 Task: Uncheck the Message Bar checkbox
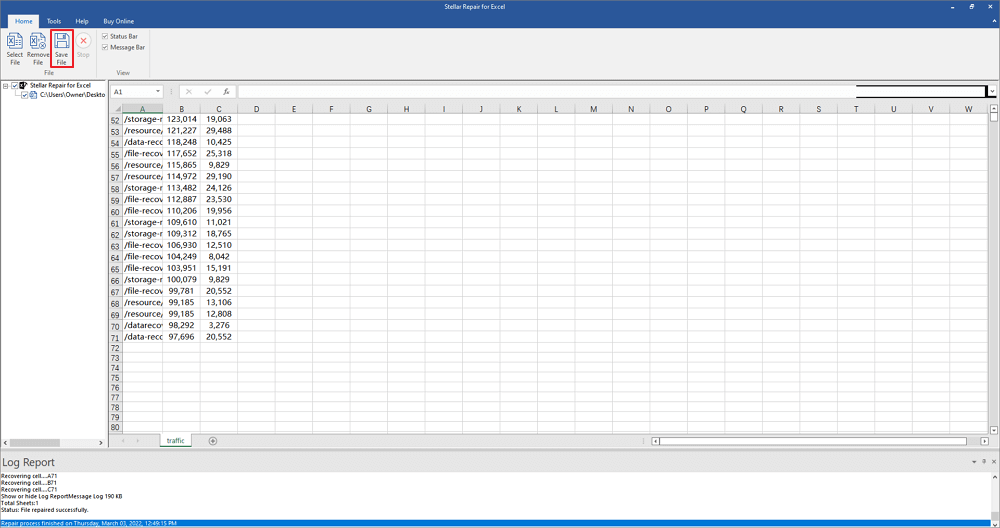[105, 47]
